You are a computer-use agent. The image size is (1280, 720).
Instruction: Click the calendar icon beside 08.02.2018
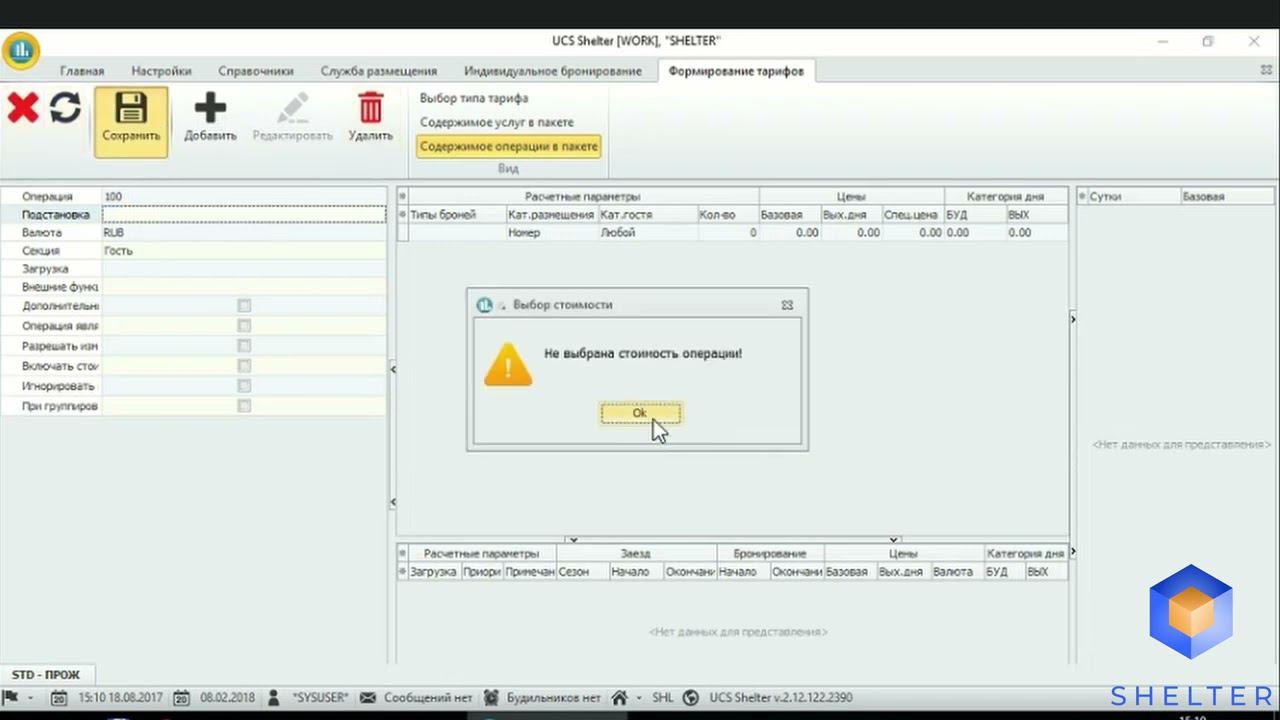(181, 698)
